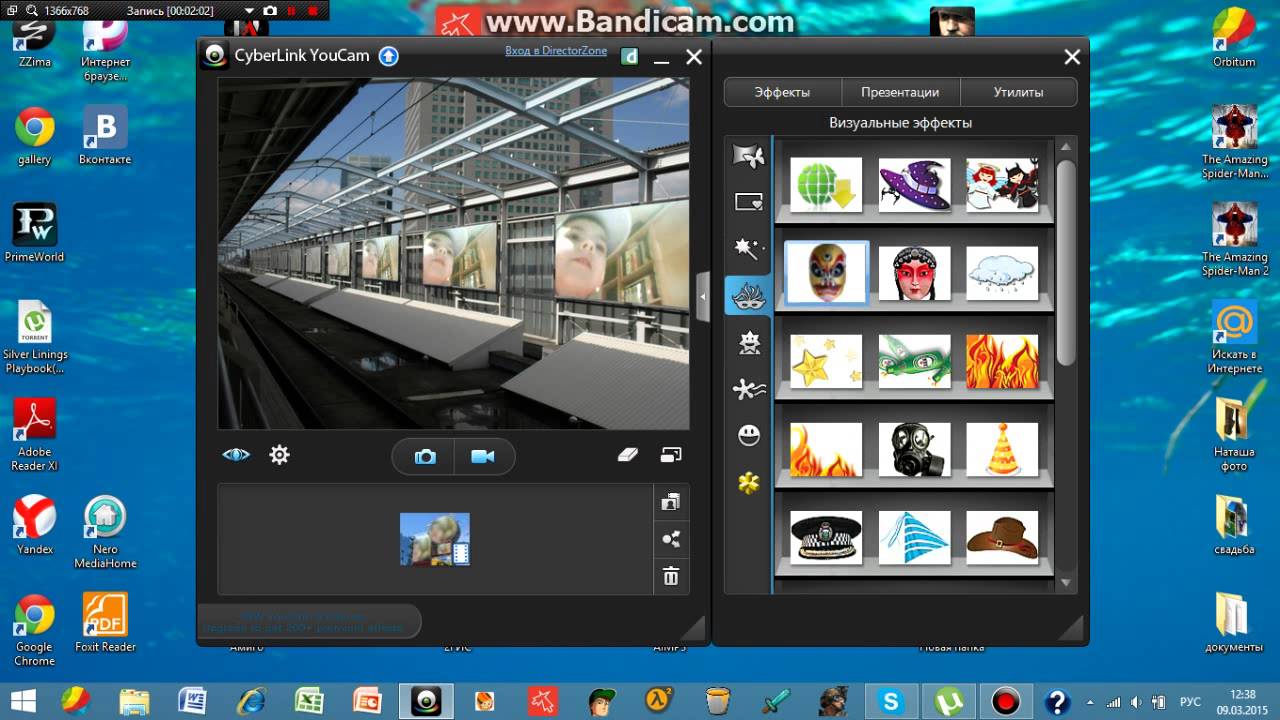
Task: Apply the Peking opera face mask effect
Action: 914,273
